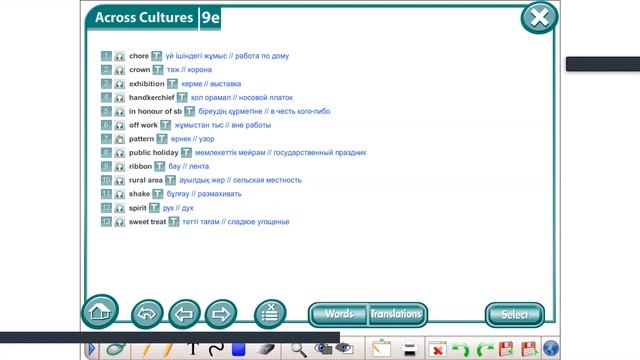The image size is (640, 360).
Task: Play audio for the word shake
Action: (x=119, y=194)
